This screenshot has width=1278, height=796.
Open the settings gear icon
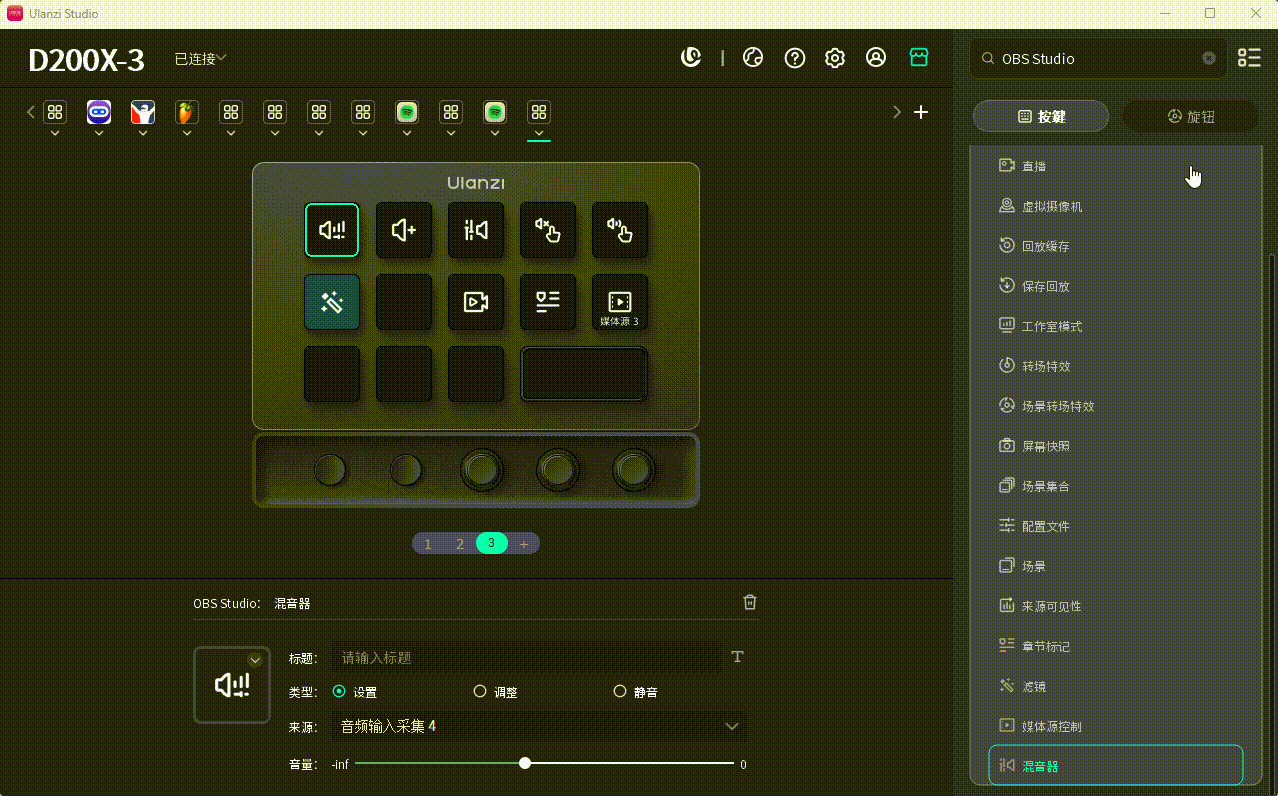coord(835,58)
